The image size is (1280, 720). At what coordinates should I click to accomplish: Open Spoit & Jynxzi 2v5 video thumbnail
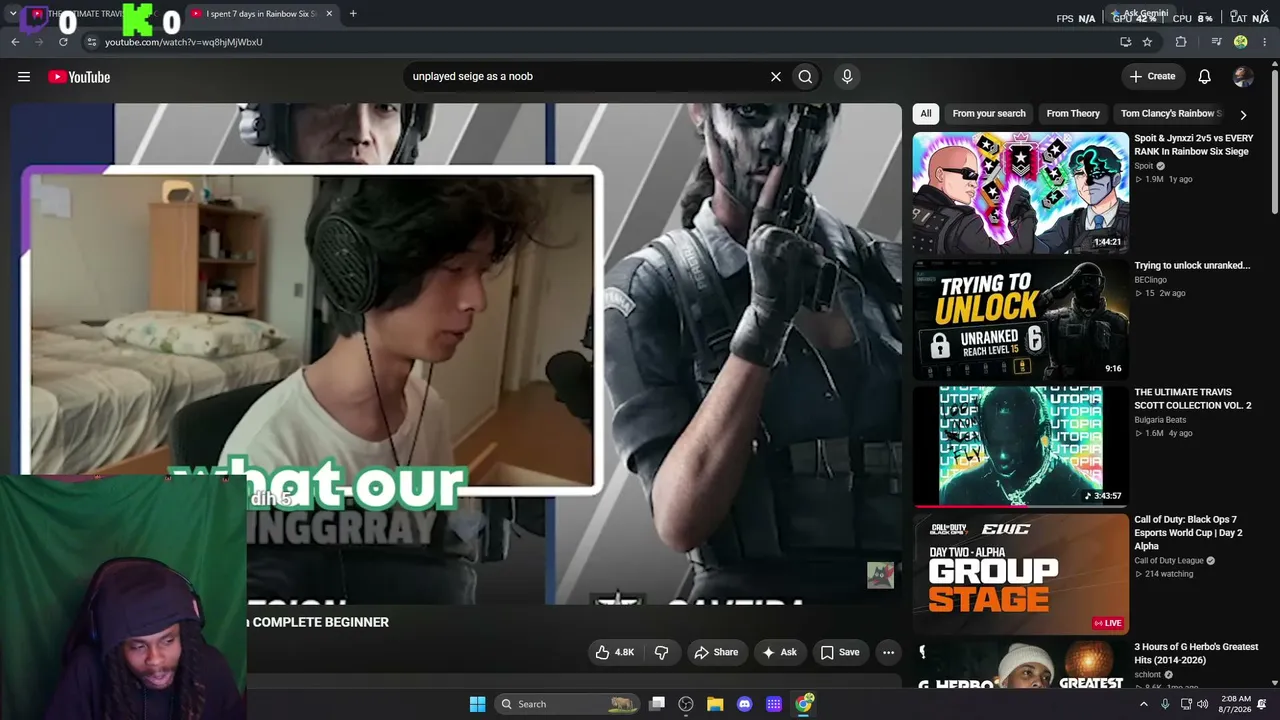[x=1021, y=193]
